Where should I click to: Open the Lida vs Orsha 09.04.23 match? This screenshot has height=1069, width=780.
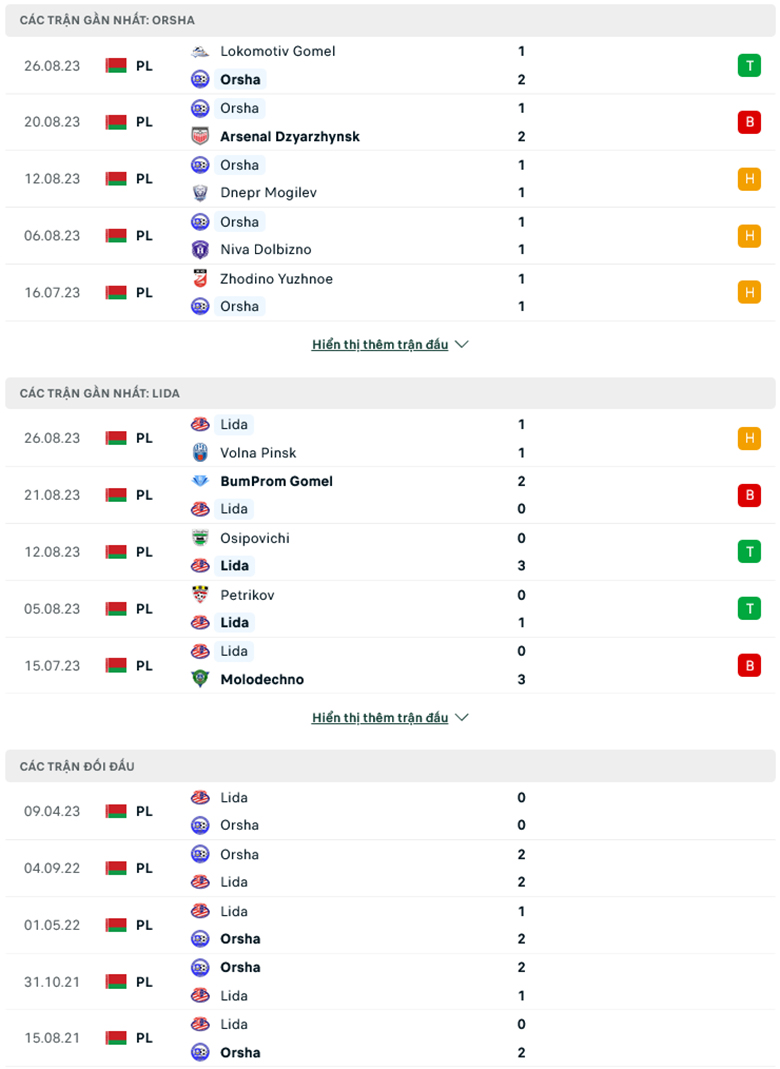click(x=380, y=811)
